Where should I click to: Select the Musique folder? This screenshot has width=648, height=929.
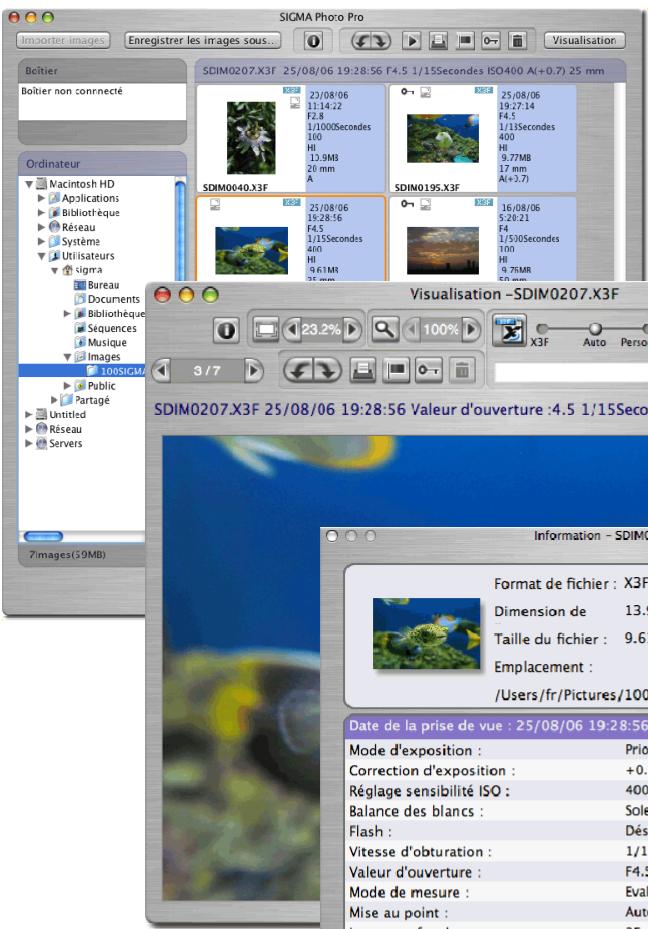point(101,342)
